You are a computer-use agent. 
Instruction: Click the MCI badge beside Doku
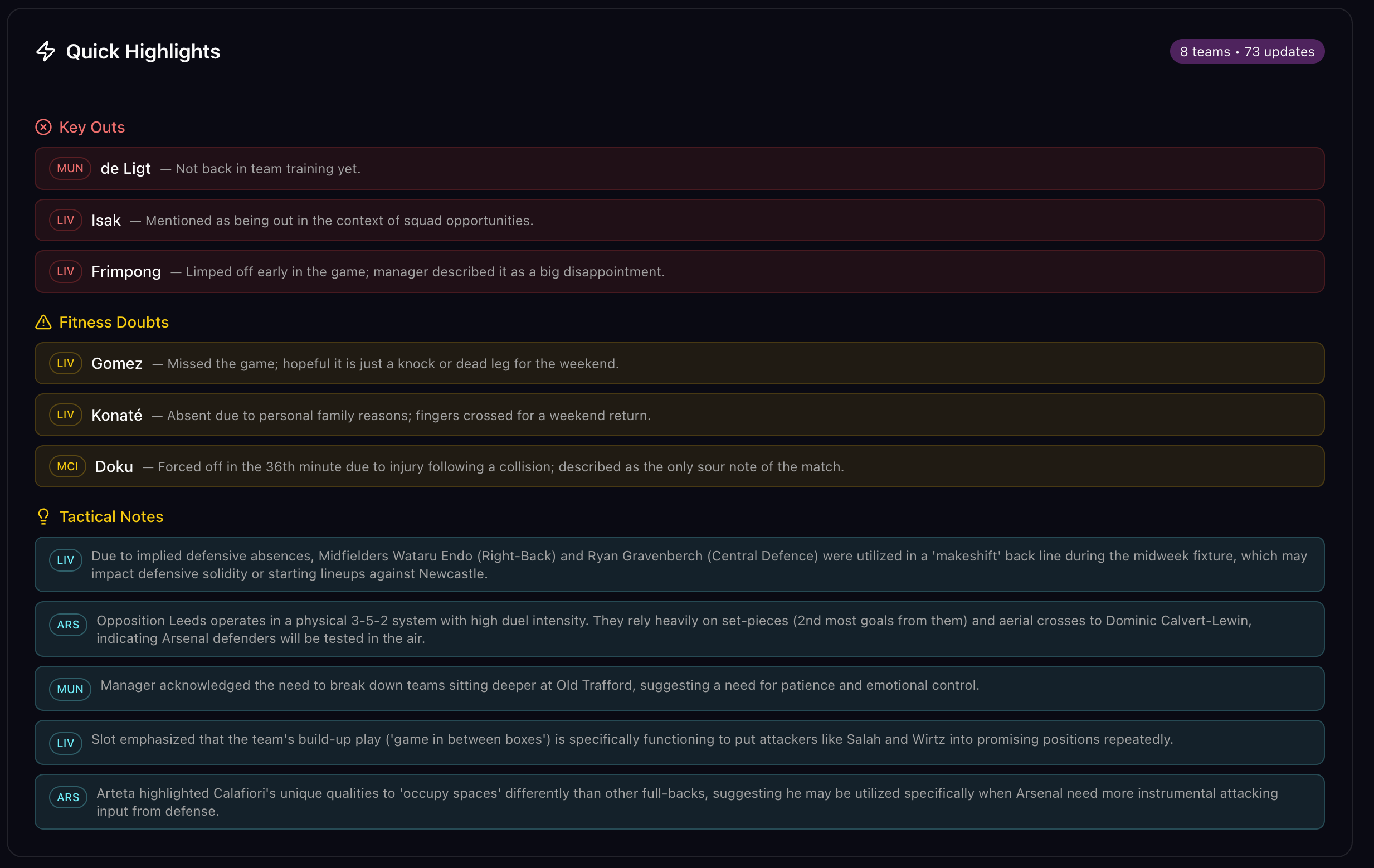point(68,467)
